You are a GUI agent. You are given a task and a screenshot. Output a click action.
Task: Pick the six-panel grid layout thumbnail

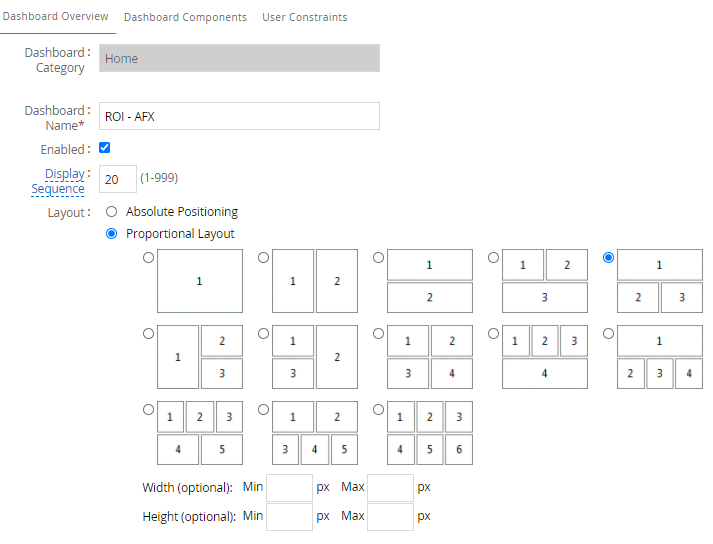[x=379, y=409]
